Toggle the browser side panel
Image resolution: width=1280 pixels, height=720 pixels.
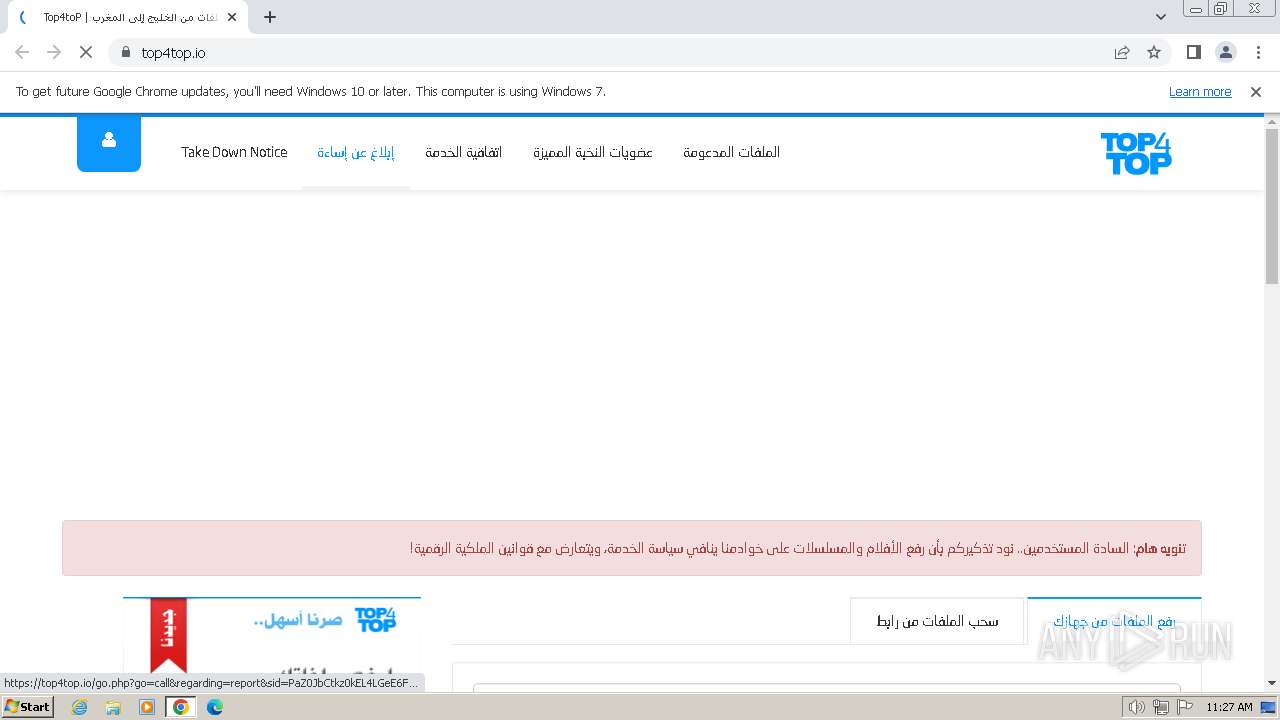(x=1194, y=52)
